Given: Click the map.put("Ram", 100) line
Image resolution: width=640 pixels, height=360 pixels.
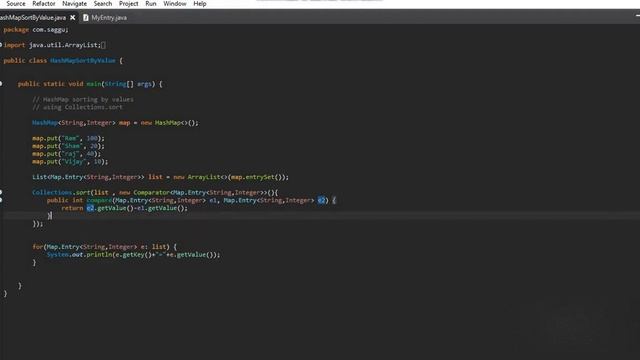Looking at the screenshot, I should click(69, 138).
